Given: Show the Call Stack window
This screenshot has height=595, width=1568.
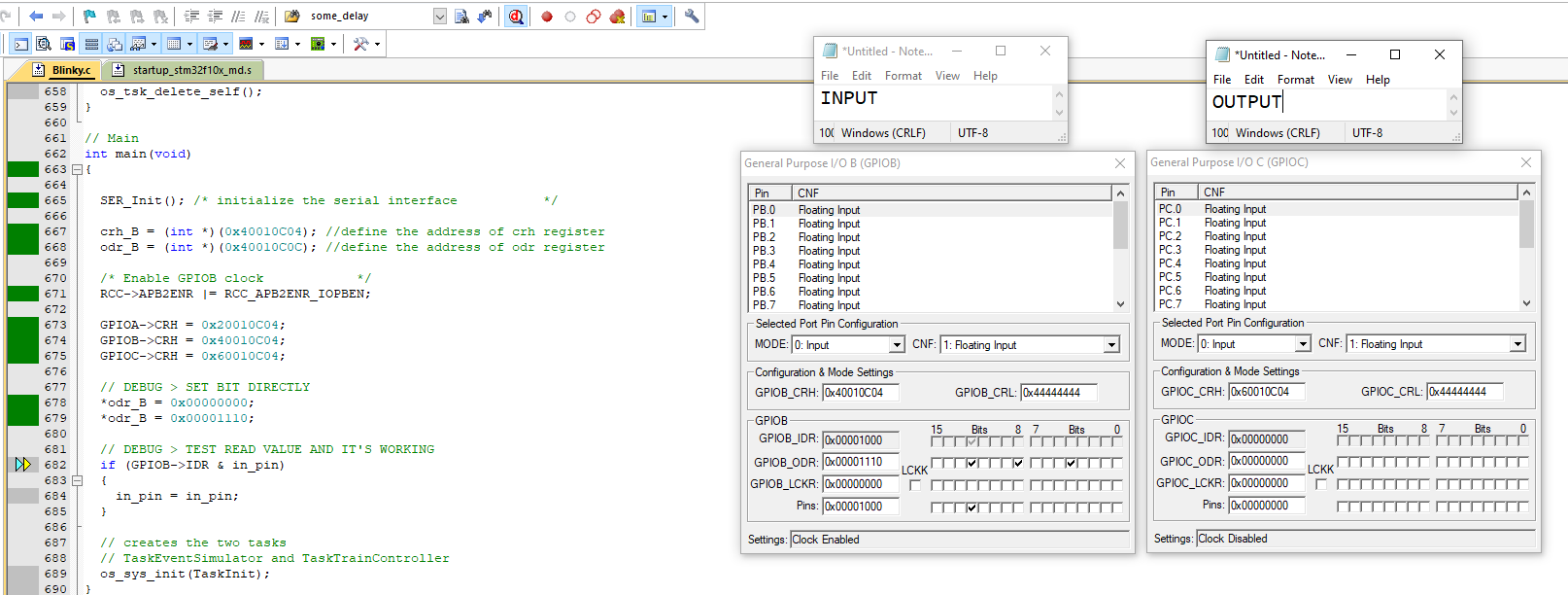Looking at the screenshot, I should pyautogui.click(x=115, y=44).
